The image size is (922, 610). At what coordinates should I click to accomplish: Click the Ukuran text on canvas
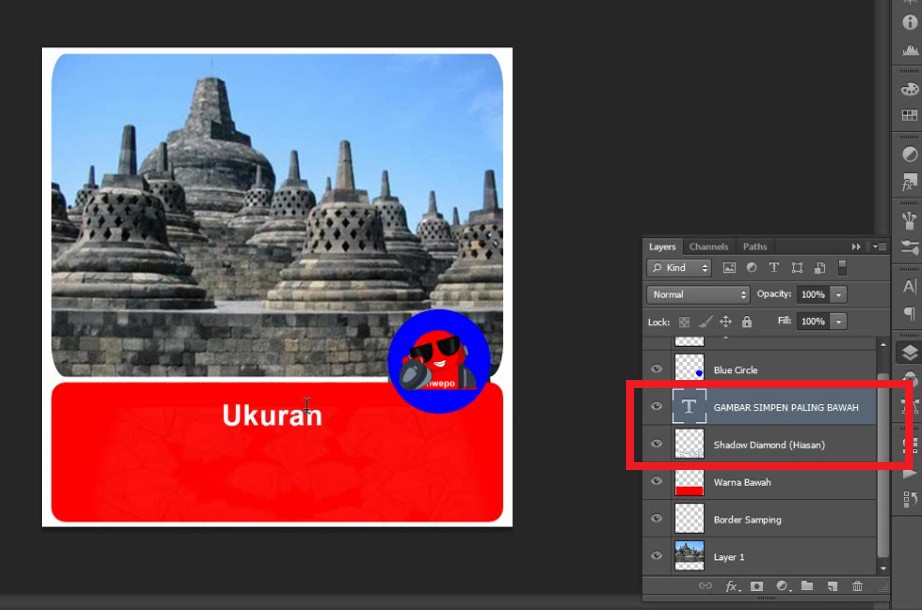(272, 415)
